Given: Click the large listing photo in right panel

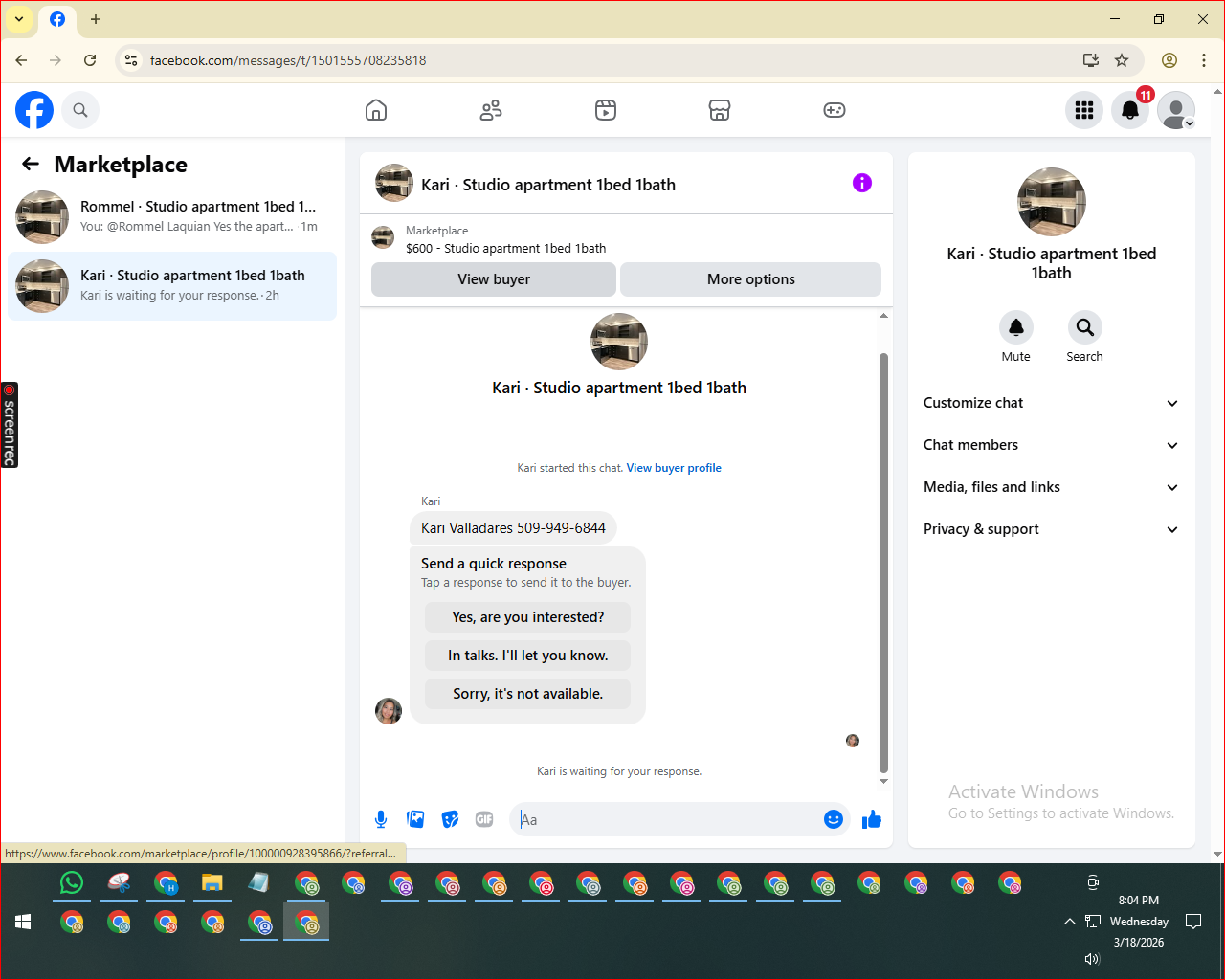Looking at the screenshot, I should [1052, 202].
